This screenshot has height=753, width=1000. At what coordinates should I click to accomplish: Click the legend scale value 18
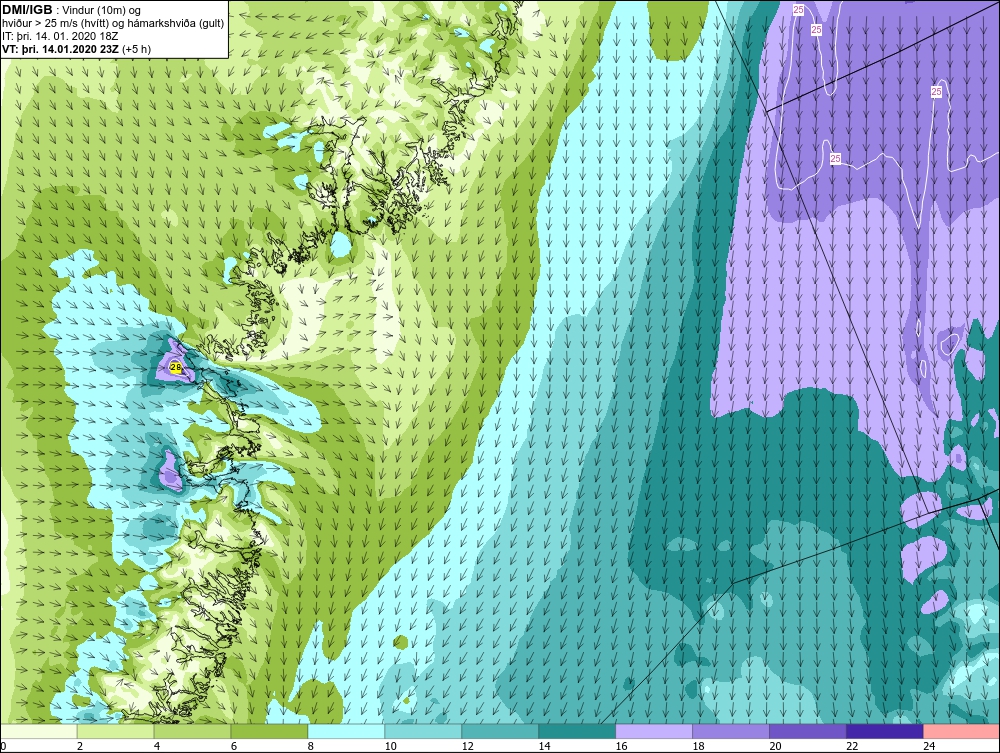pyautogui.click(x=698, y=746)
